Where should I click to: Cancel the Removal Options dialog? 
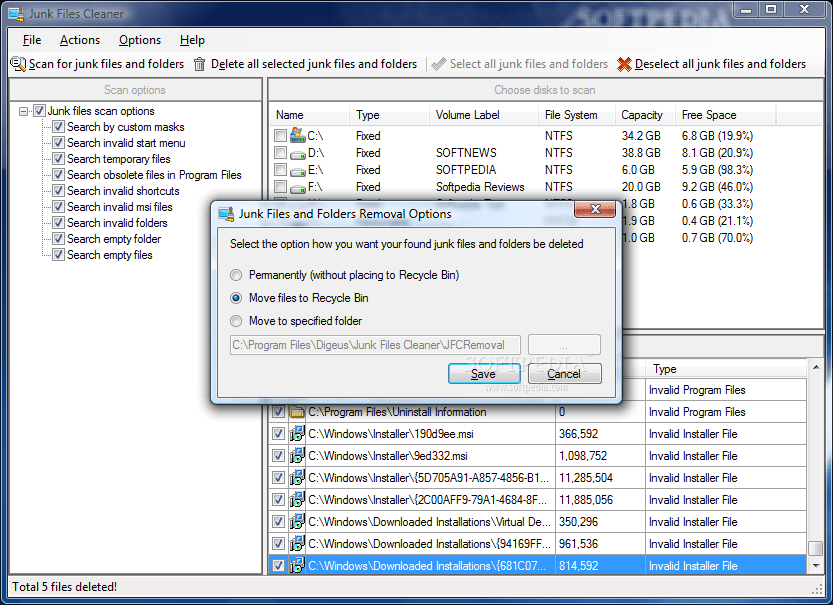point(565,373)
